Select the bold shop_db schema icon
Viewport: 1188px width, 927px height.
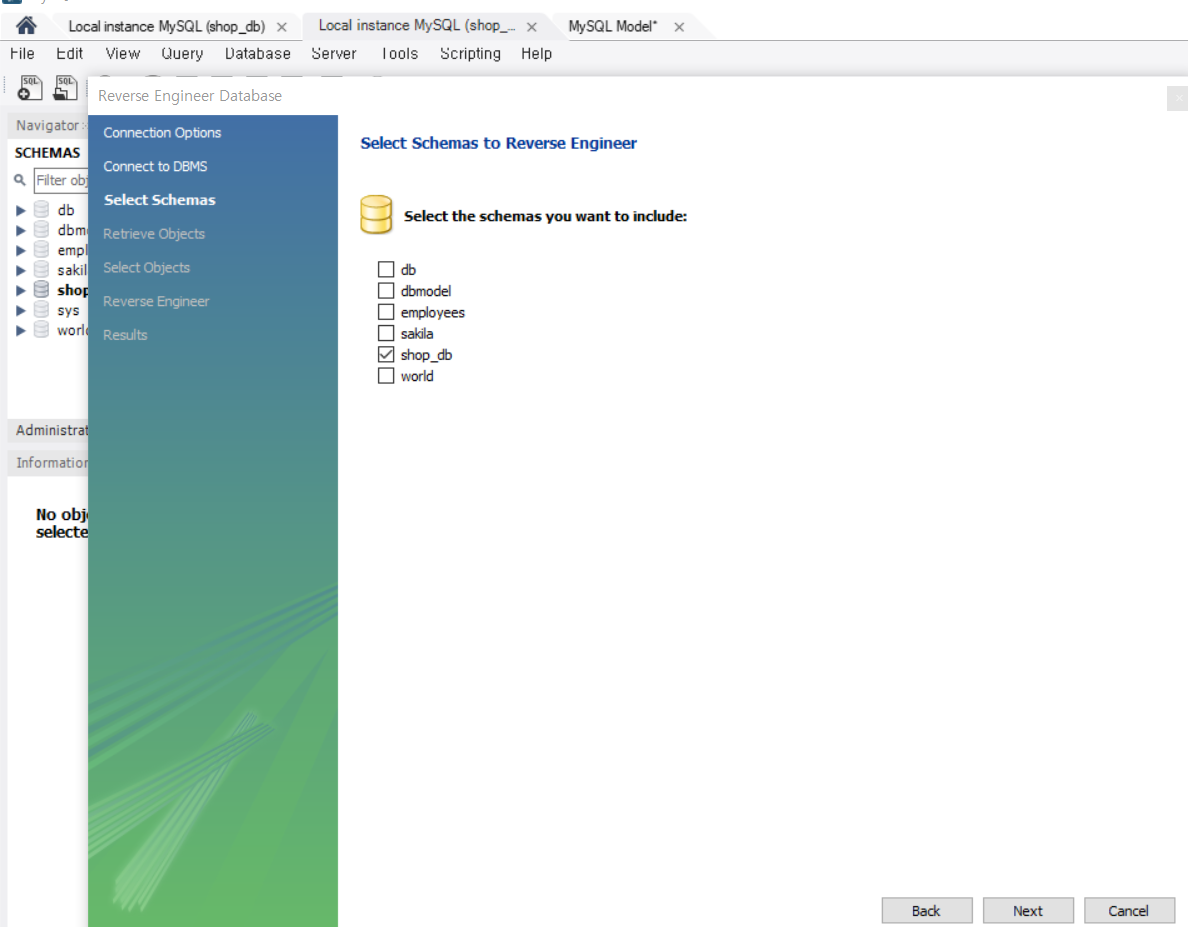click(42, 290)
